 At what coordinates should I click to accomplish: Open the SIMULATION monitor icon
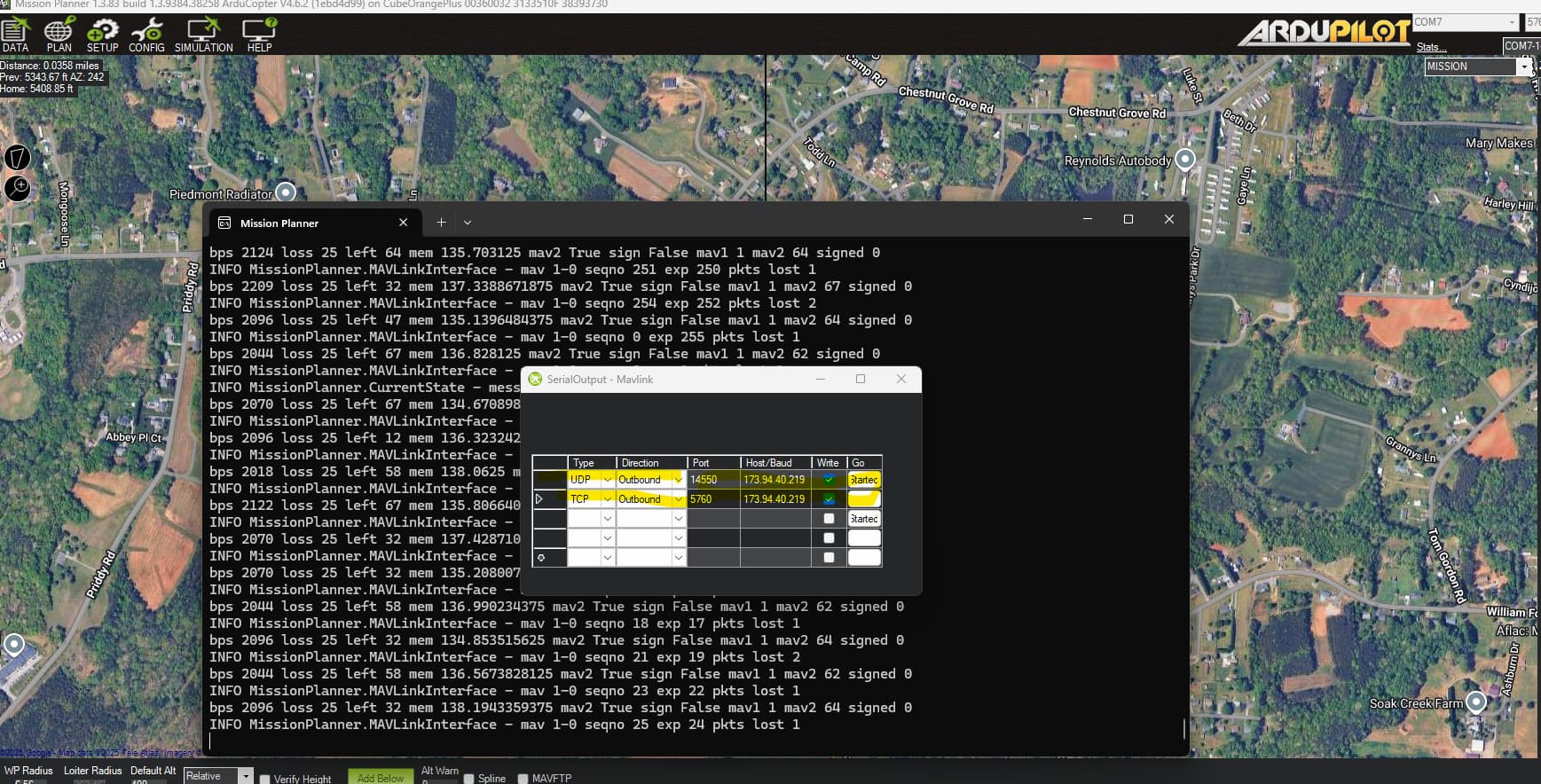pyautogui.click(x=203, y=35)
